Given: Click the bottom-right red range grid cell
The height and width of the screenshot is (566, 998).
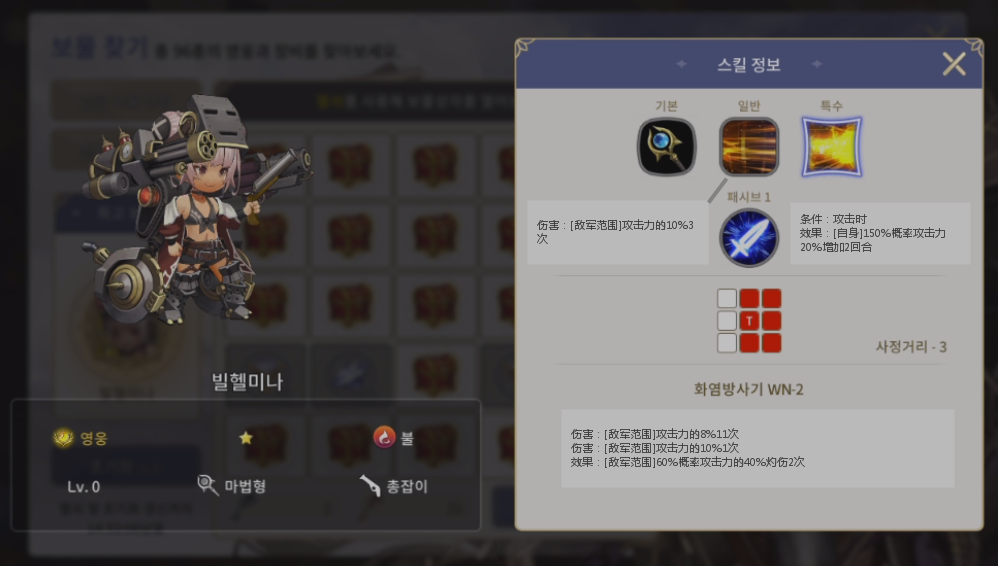Looking at the screenshot, I should click(771, 343).
